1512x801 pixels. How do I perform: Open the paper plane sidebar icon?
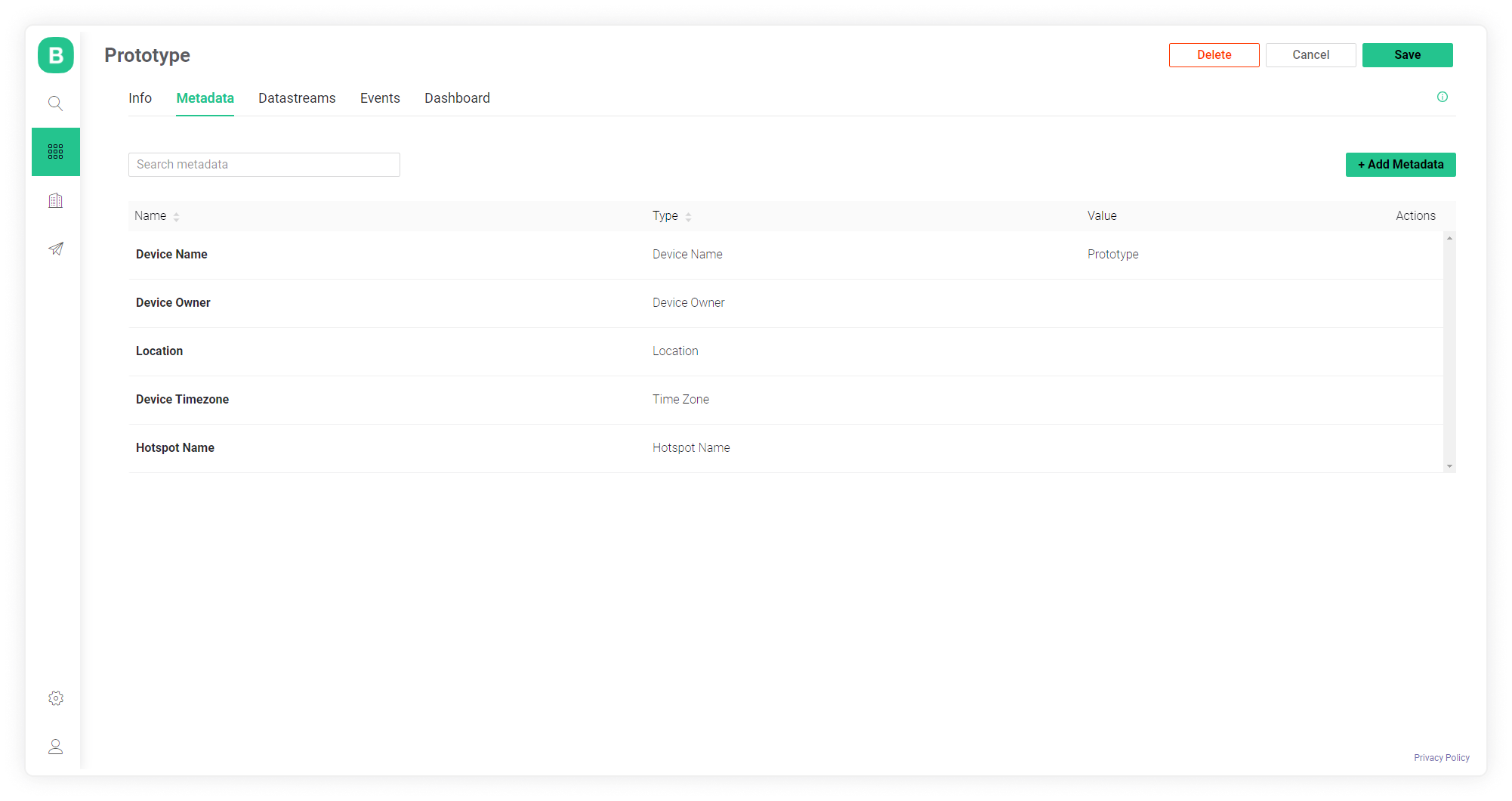click(56, 249)
